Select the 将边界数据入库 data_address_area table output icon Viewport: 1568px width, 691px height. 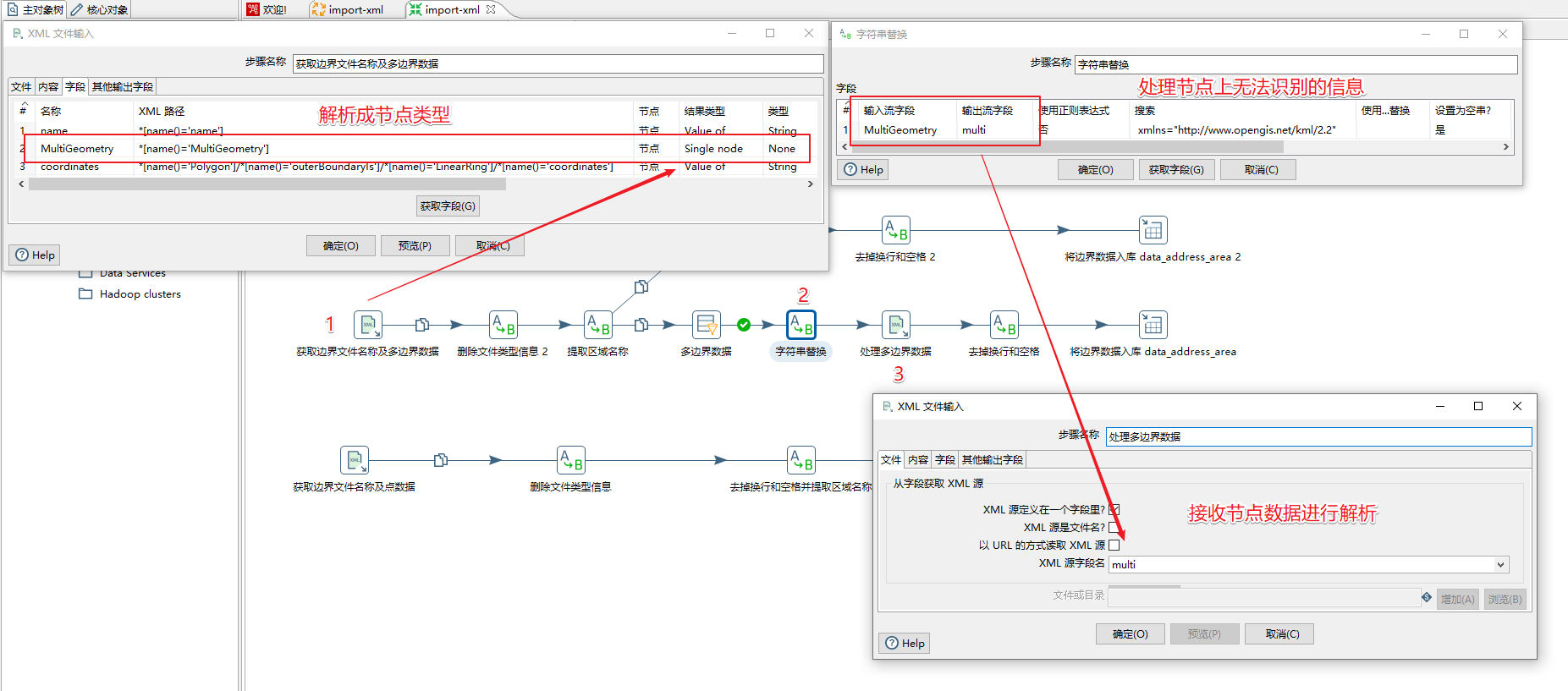point(1153,325)
